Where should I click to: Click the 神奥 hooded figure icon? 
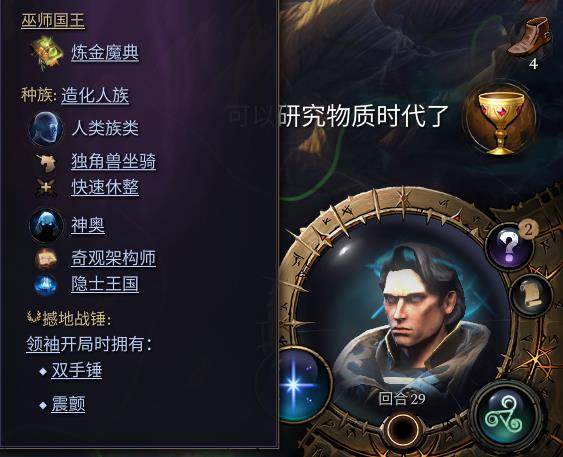(x=46, y=226)
